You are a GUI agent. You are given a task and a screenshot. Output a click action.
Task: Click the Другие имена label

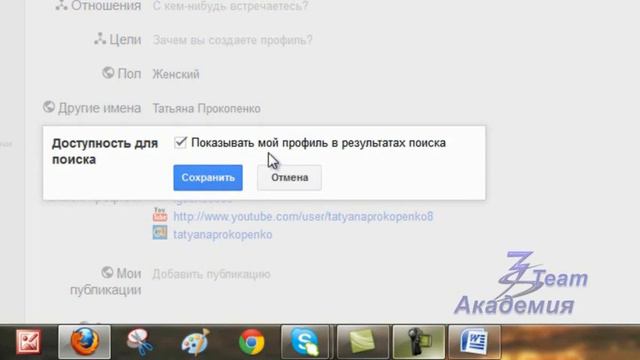[x=100, y=108]
